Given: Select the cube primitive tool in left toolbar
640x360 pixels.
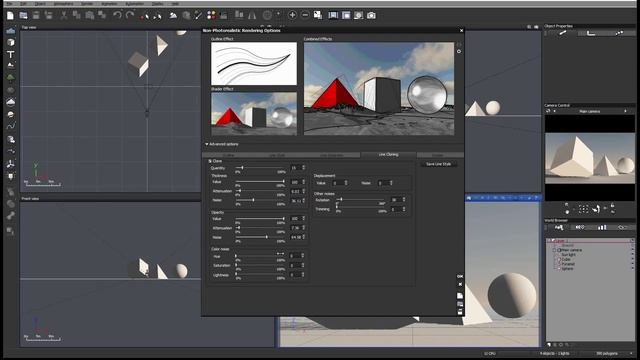Looking at the screenshot, I should (x=11, y=42).
